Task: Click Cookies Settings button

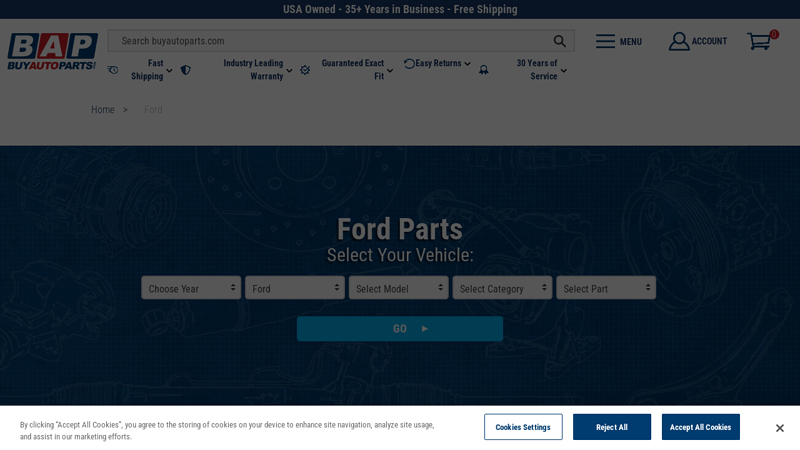Action: coord(523,427)
